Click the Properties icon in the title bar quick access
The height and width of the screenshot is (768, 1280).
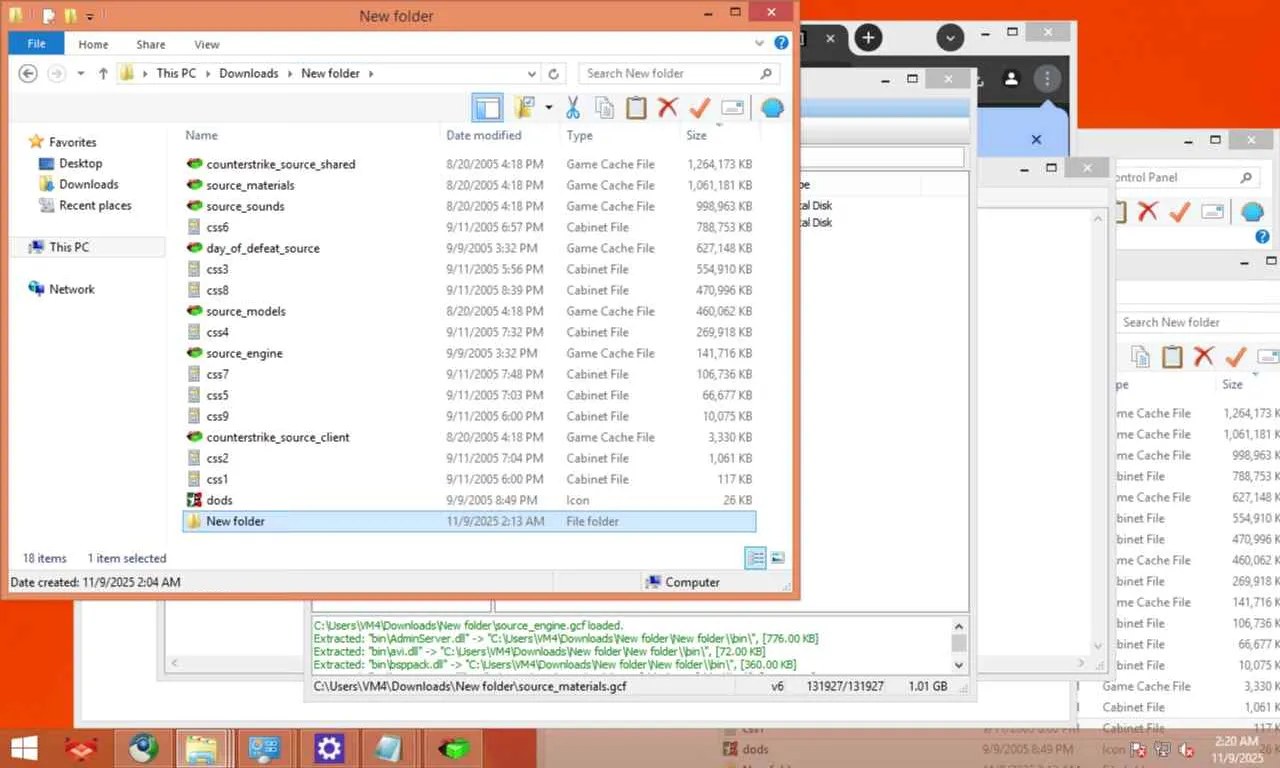tap(50, 16)
